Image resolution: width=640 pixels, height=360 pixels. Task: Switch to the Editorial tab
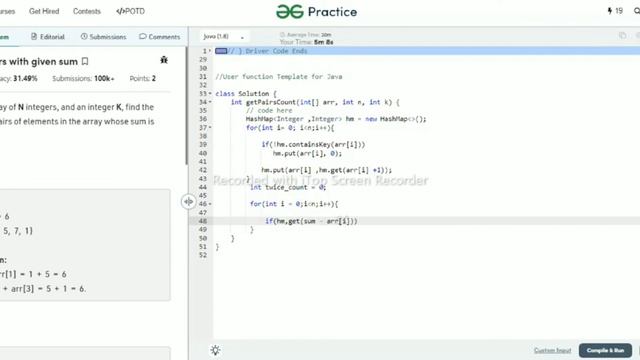coord(48,37)
